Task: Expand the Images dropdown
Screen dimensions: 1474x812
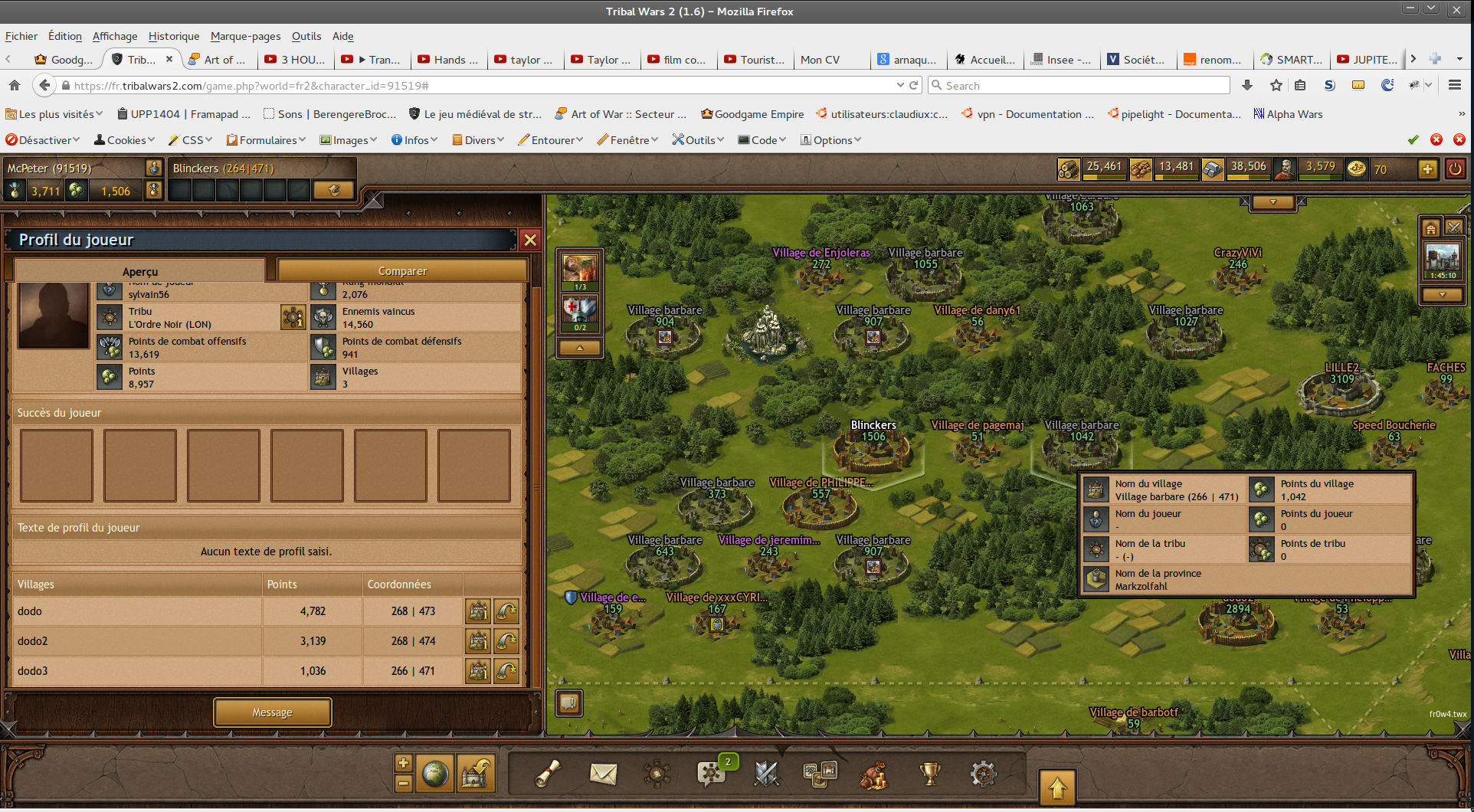Action: pyautogui.click(x=349, y=140)
